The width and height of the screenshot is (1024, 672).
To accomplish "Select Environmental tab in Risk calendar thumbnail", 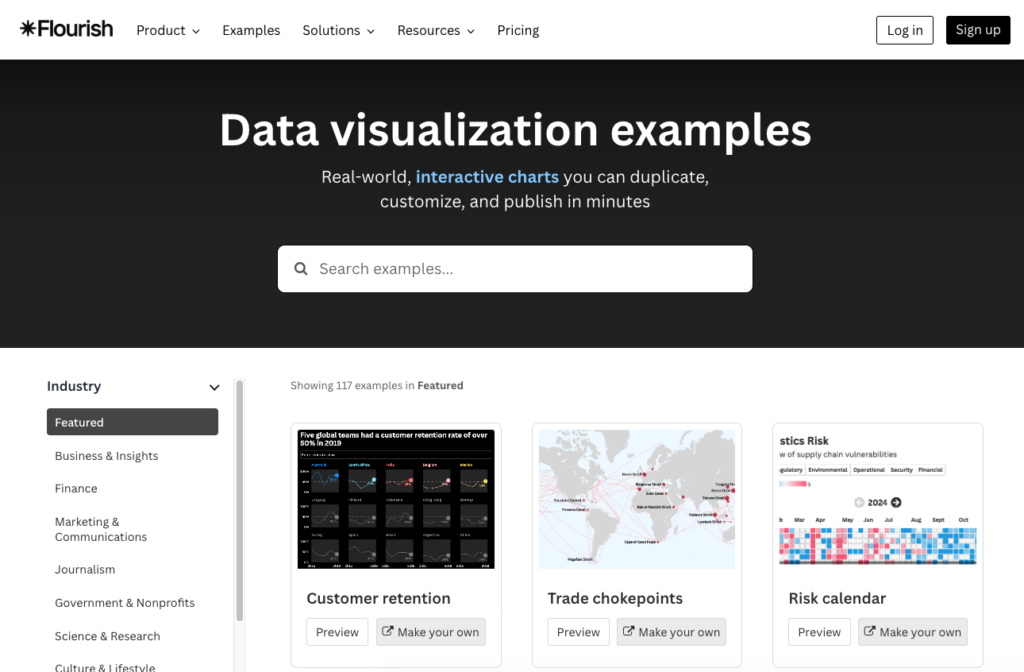I will pyautogui.click(x=827, y=470).
